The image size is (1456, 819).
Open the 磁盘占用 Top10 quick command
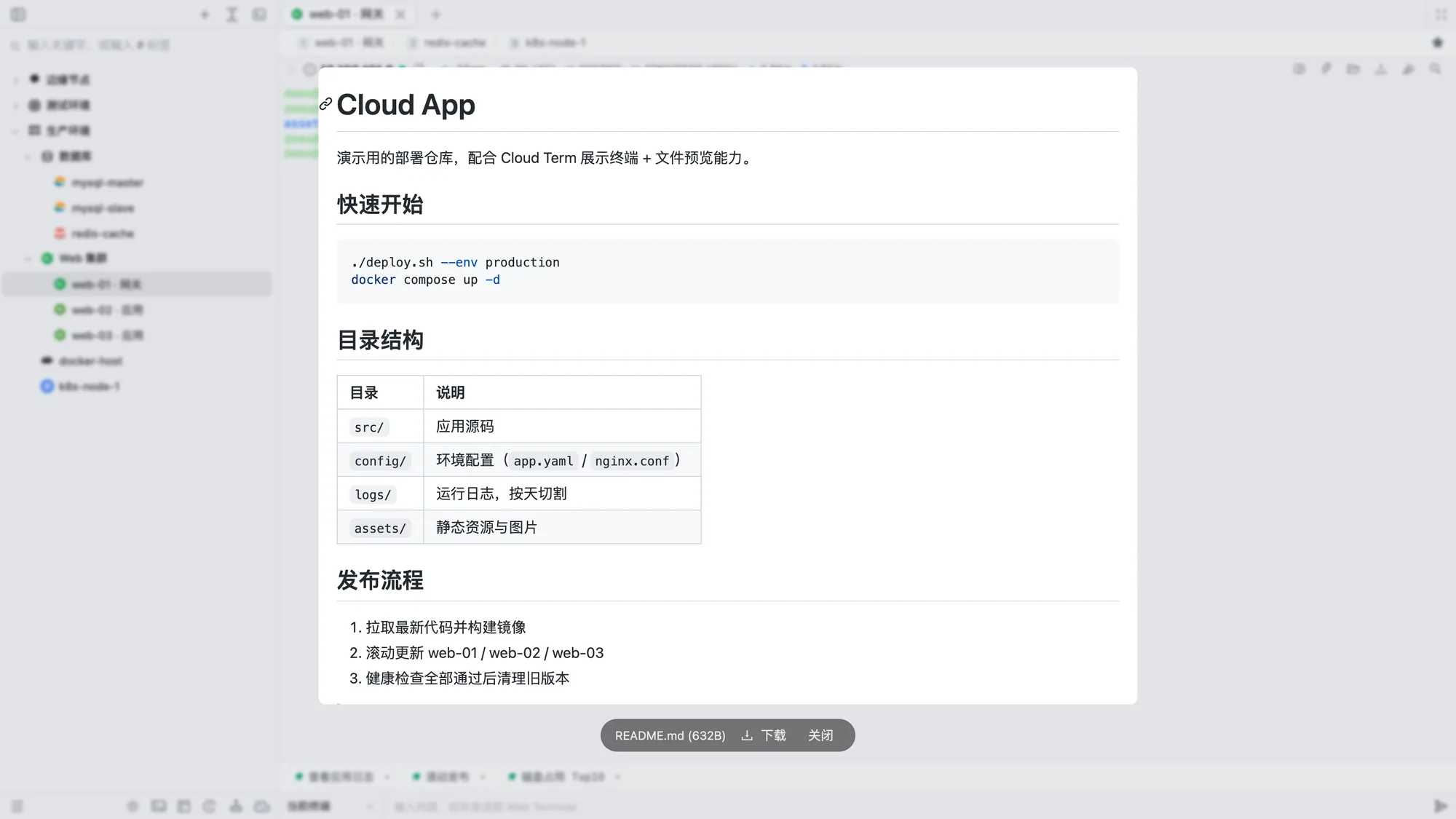tap(557, 777)
